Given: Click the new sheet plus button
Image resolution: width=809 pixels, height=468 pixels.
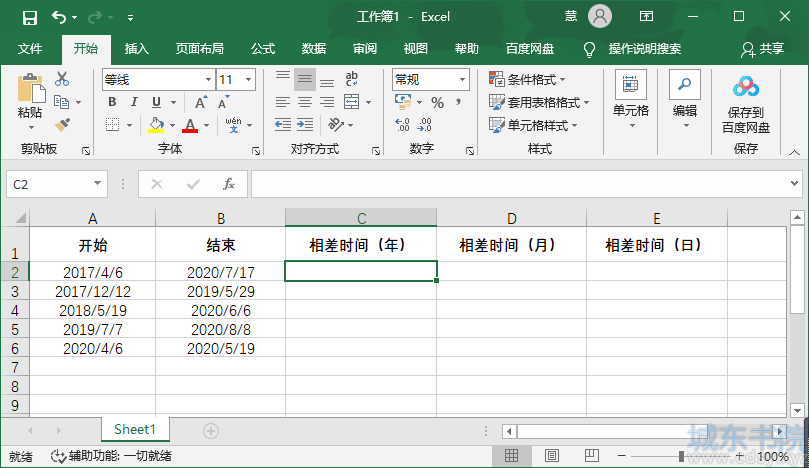Looking at the screenshot, I should pos(211,431).
